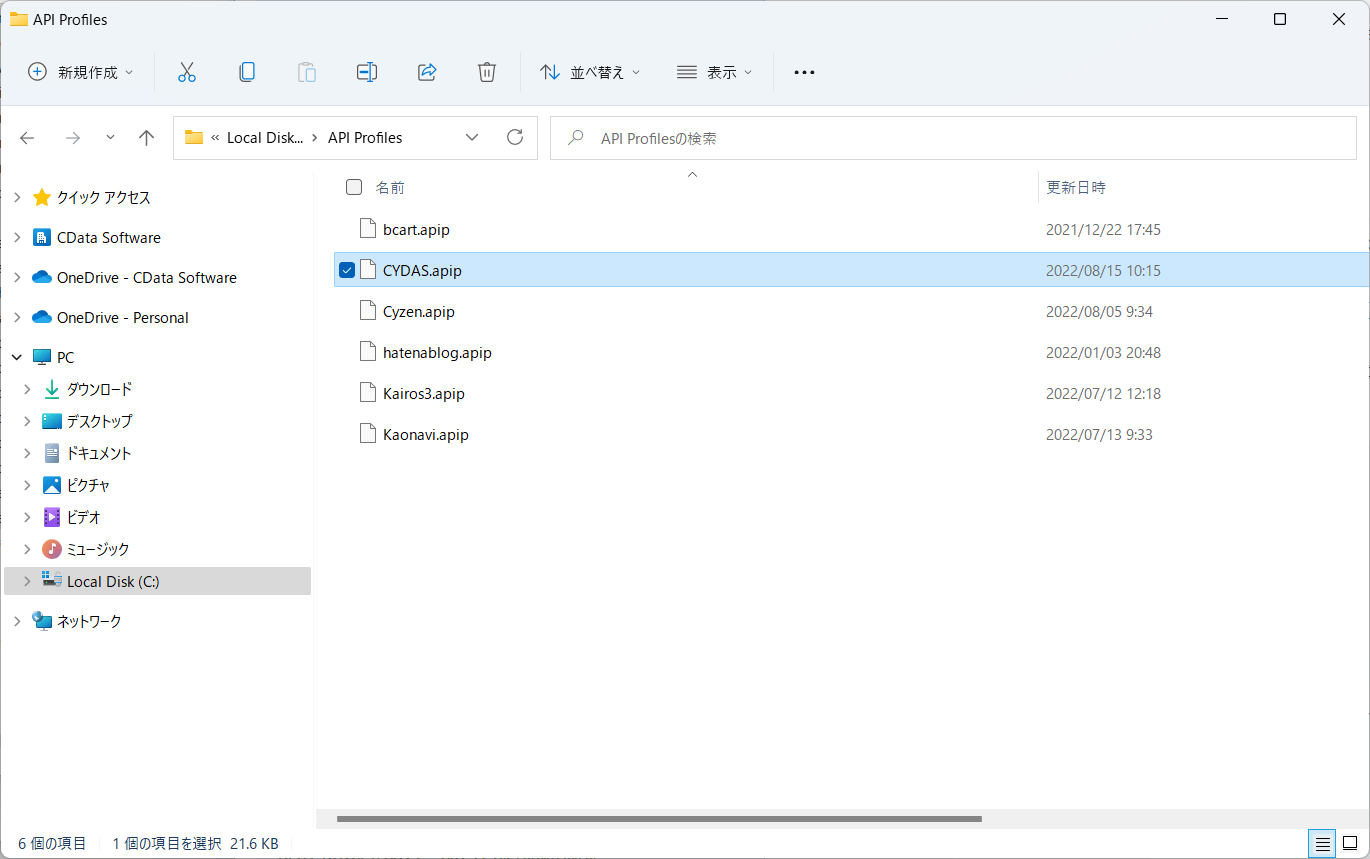This screenshot has height=859, width=1370.
Task: Open the three-dot more options menu
Action: [x=804, y=72]
